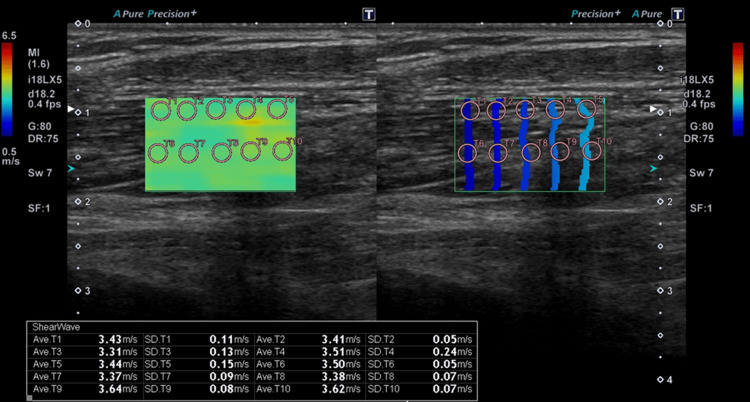Click SD.T4 value 0.24 m/s
This screenshot has width=750, height=402.
click(452, 352)
